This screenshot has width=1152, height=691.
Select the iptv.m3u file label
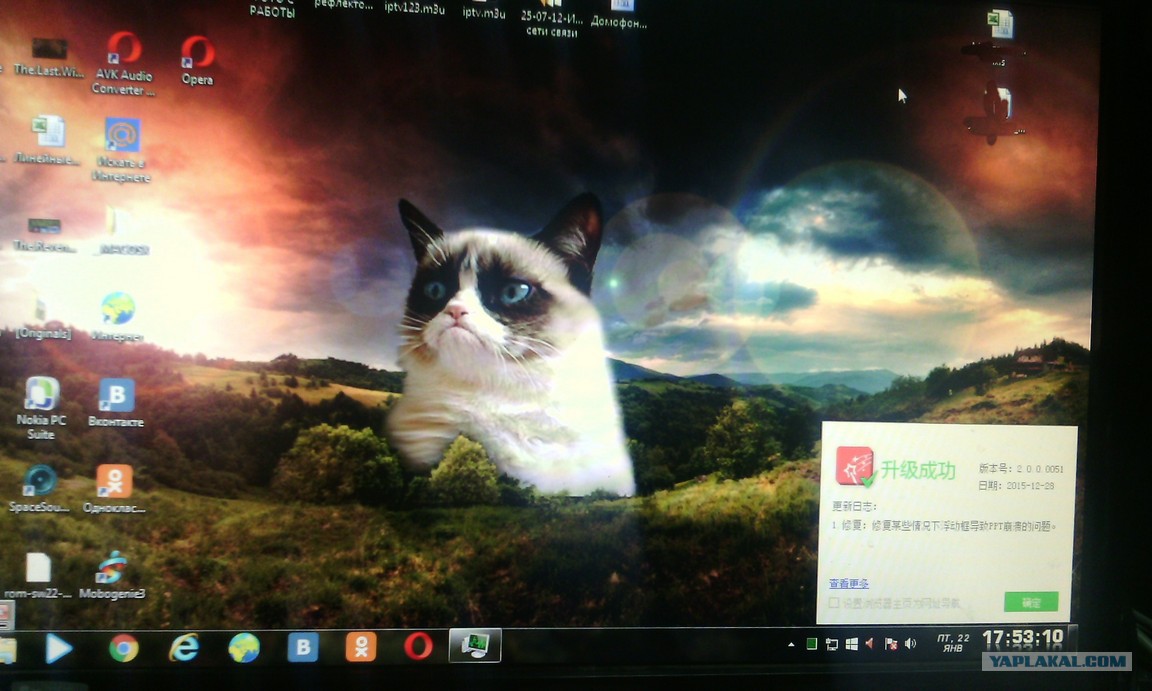coord(483,12)
